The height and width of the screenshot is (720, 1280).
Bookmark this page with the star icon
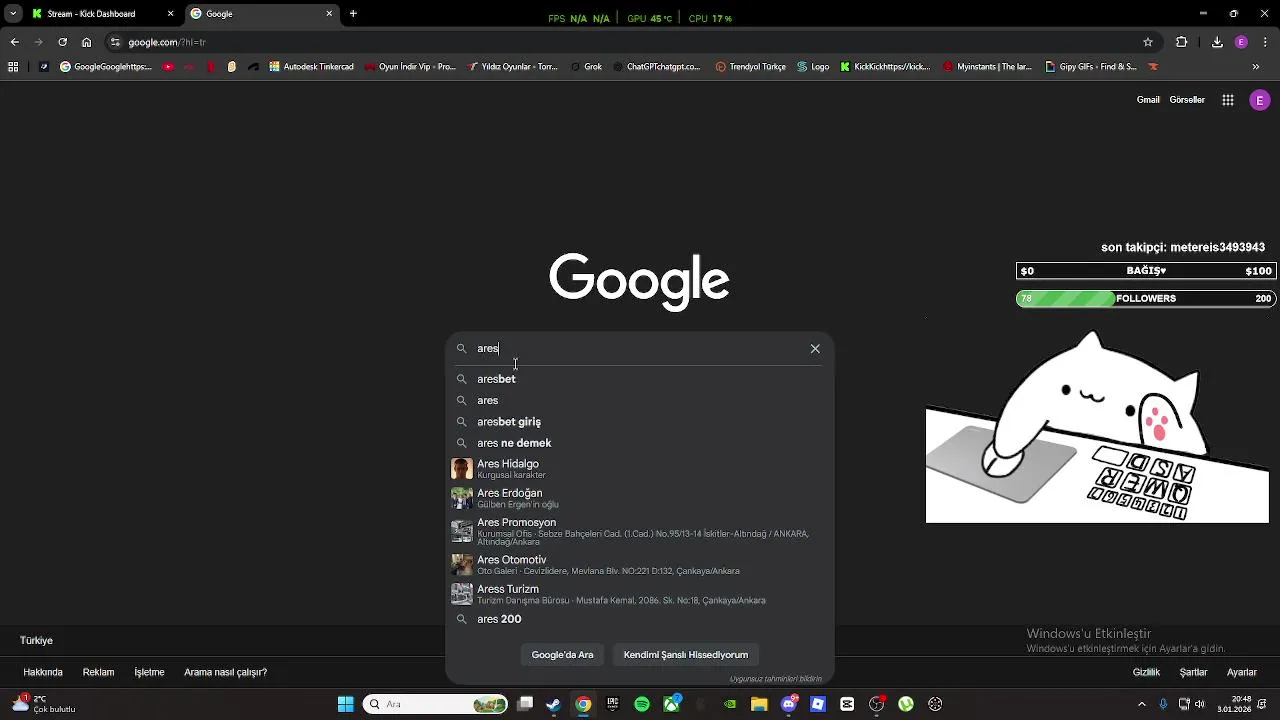point(1148,42)
